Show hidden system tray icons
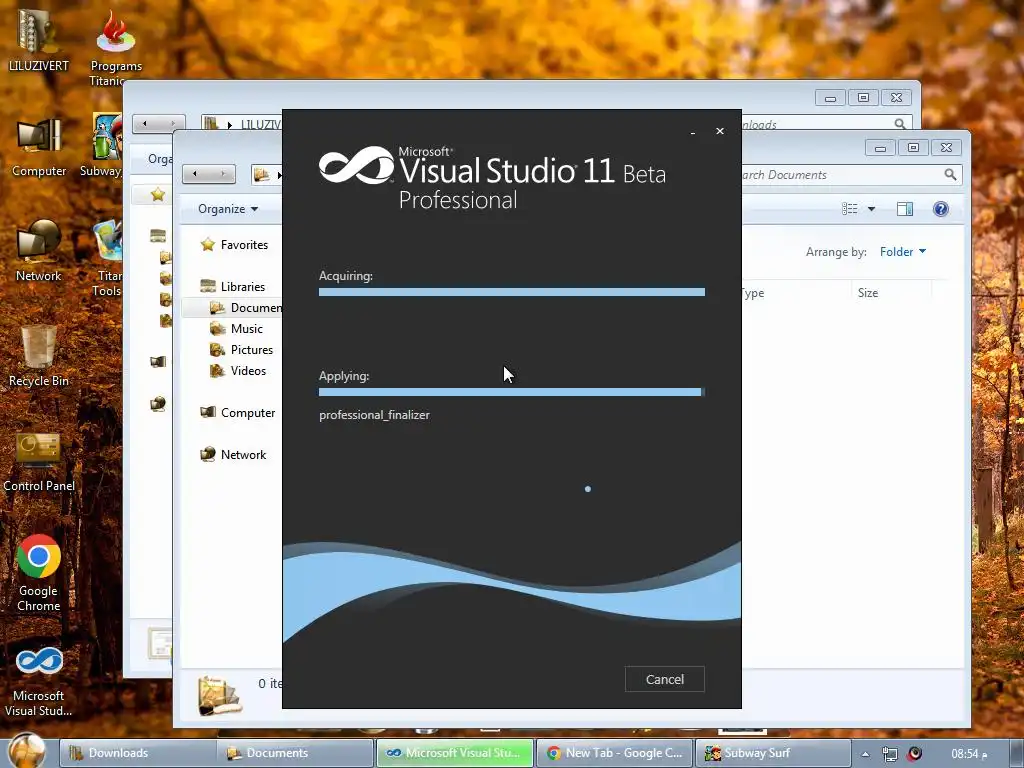Image resolution: width=1024 pixels, height=768 pixels. tap(865, 754)
